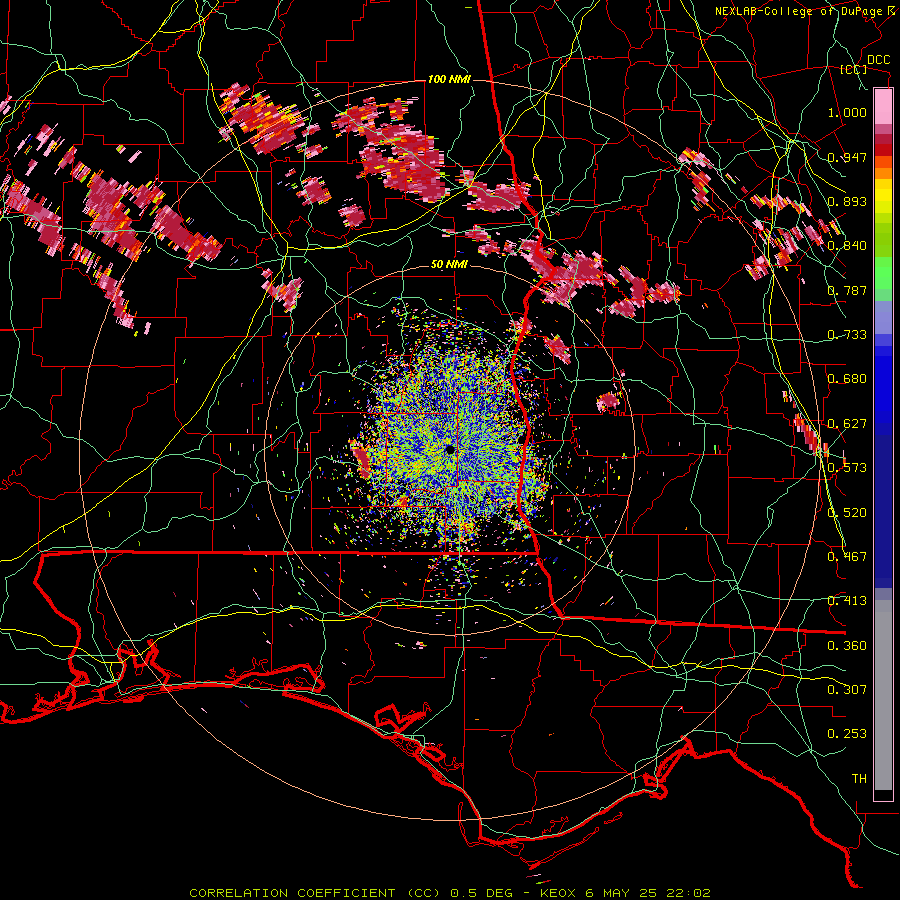Click the [CC] units label
Screen dimensions: 900x900
tap(854, 69)
